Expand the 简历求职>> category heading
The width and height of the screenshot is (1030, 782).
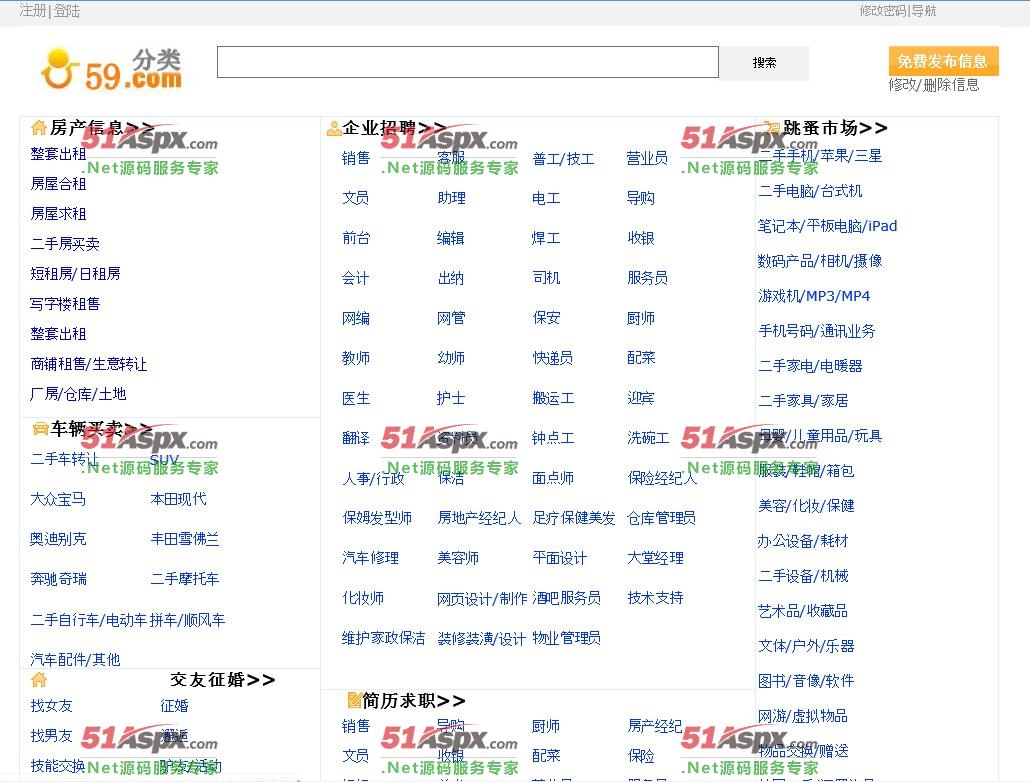(414, 700)
